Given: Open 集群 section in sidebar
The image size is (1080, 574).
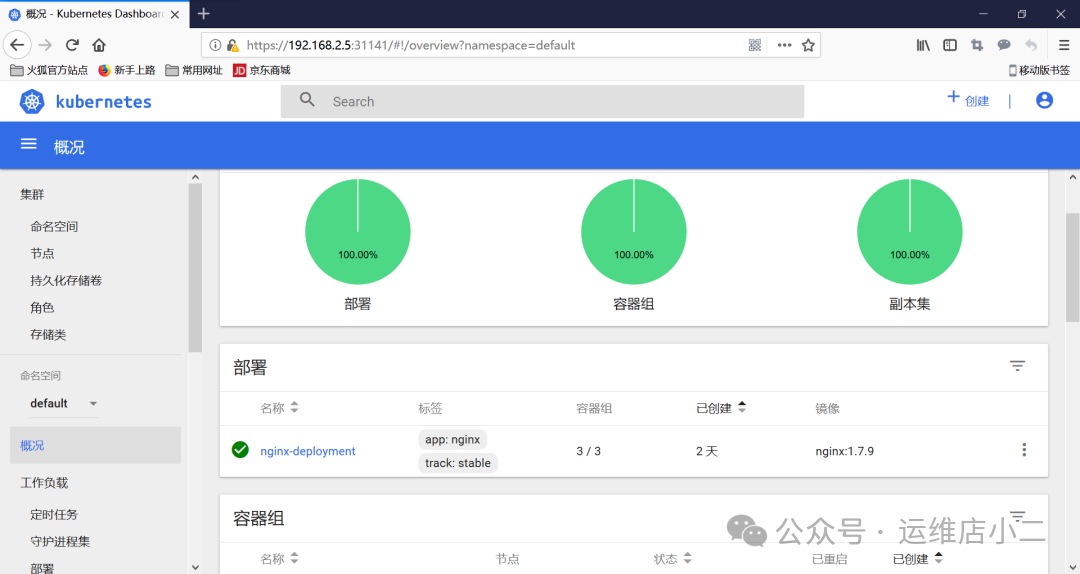Looking at the screenshot, I should tap(32, 194).
